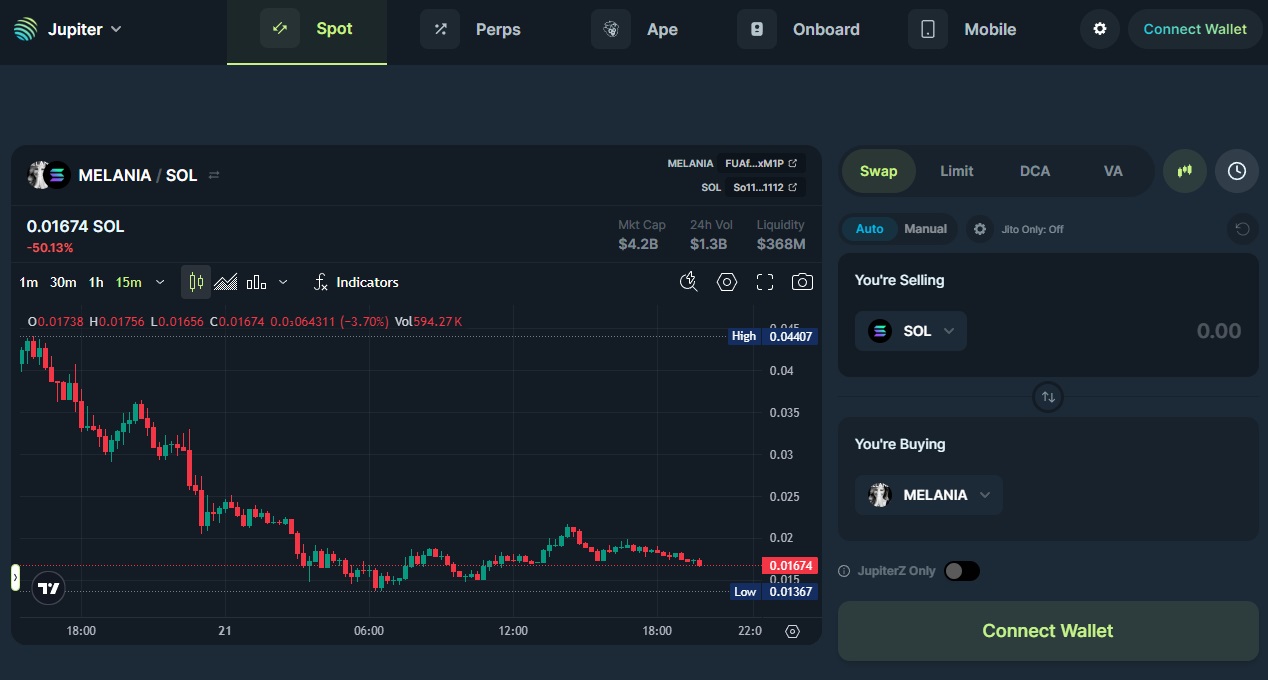
Task: Click the quick search lightning icon
Action: tap(688, 282)
